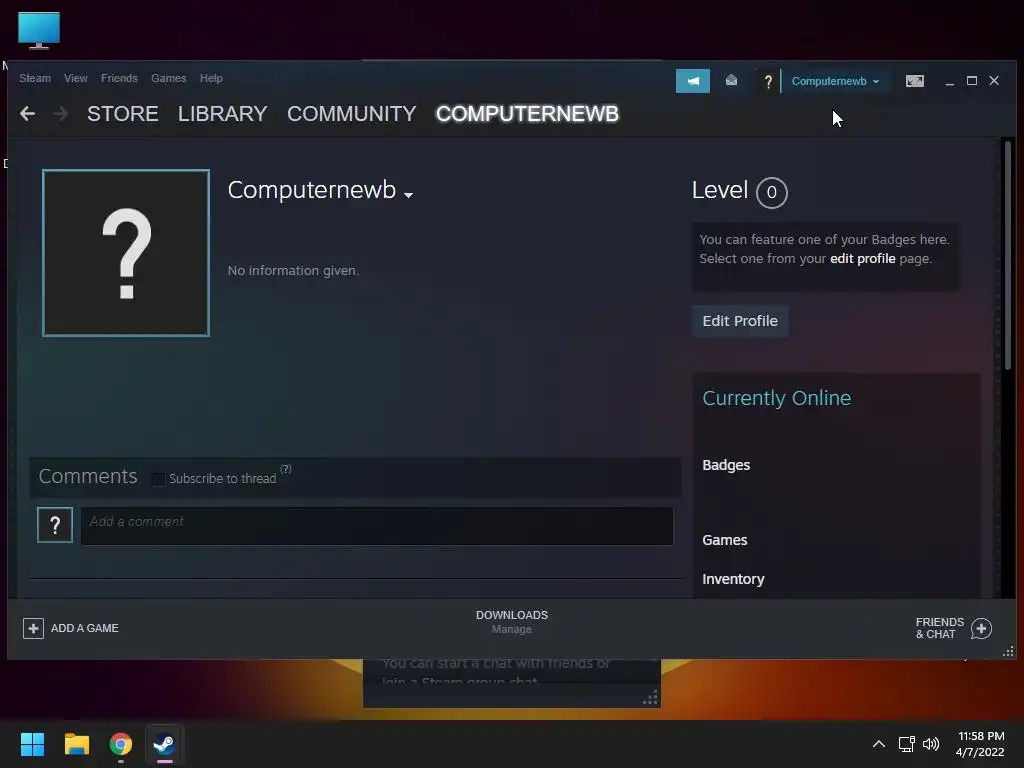This screenshot has height=768, width=1024.
Task: Open the Games sidebar link
Action: [724, 540]
